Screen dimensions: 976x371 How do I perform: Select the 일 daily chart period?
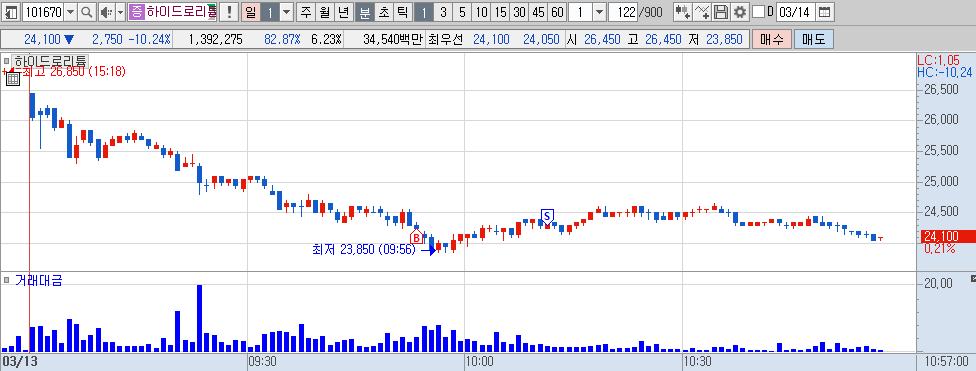click(250, 12)
